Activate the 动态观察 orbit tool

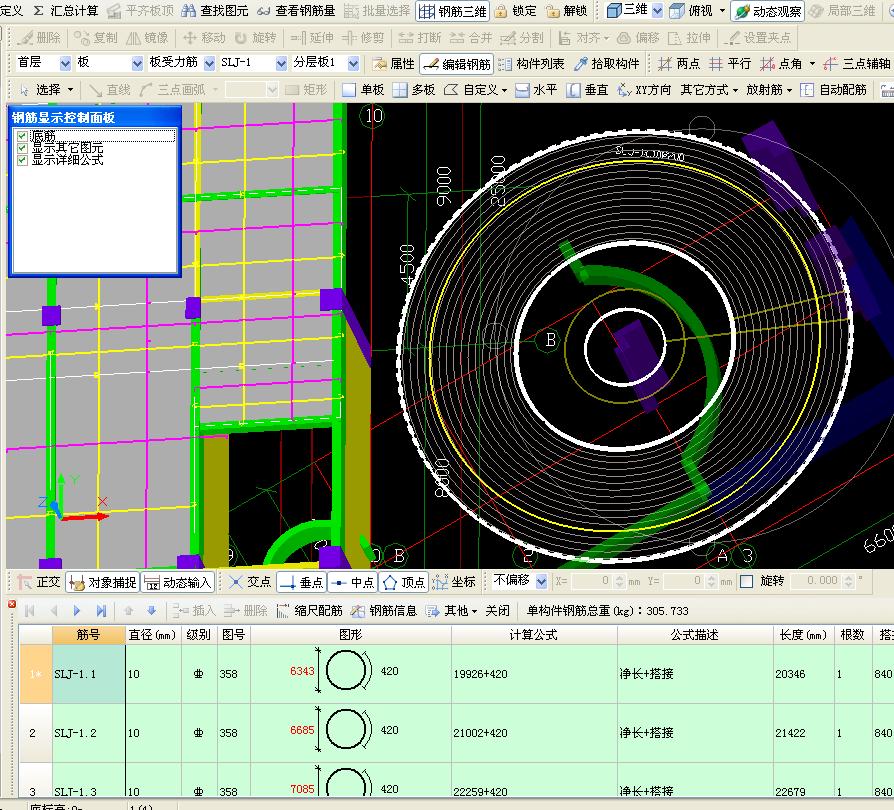pyautogui.click(x=767, y=11)
